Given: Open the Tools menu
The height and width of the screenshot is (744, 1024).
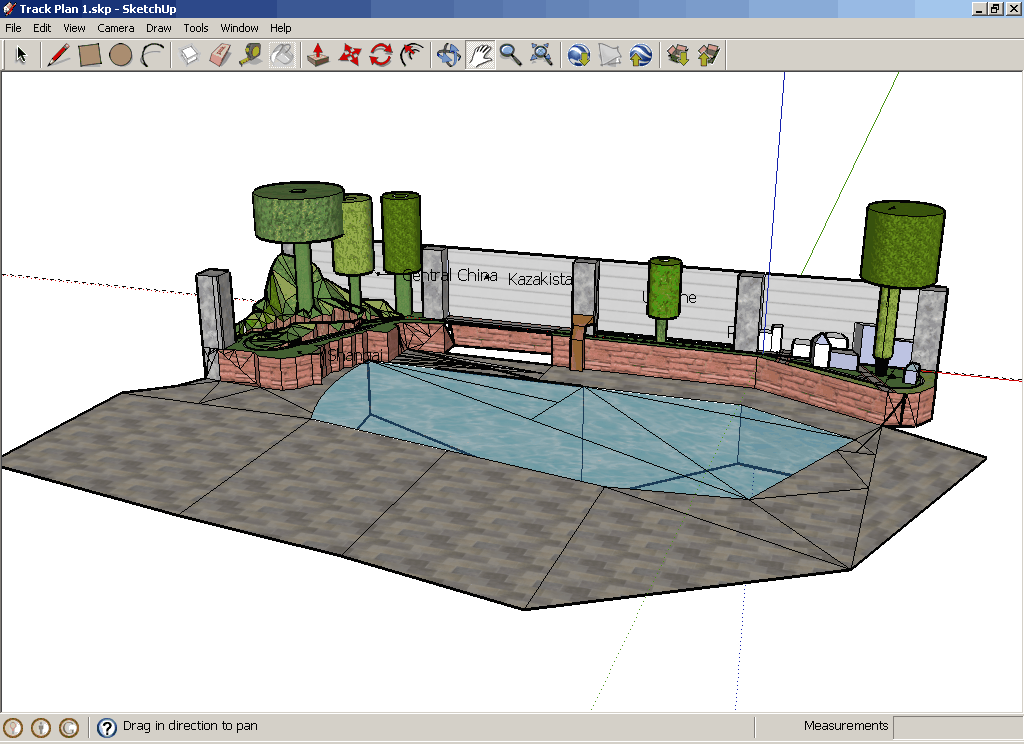Looking at the screenshot, I should [195, 28].
